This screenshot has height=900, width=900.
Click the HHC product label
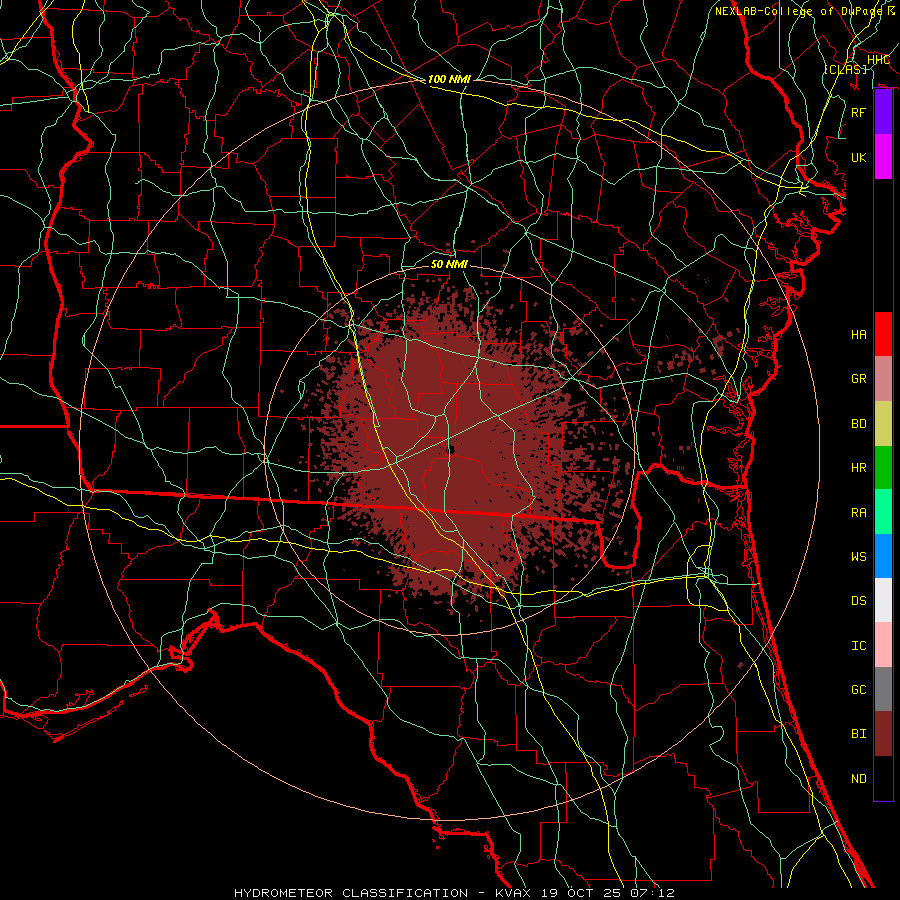pyautogui.click(x=878, y=60)
